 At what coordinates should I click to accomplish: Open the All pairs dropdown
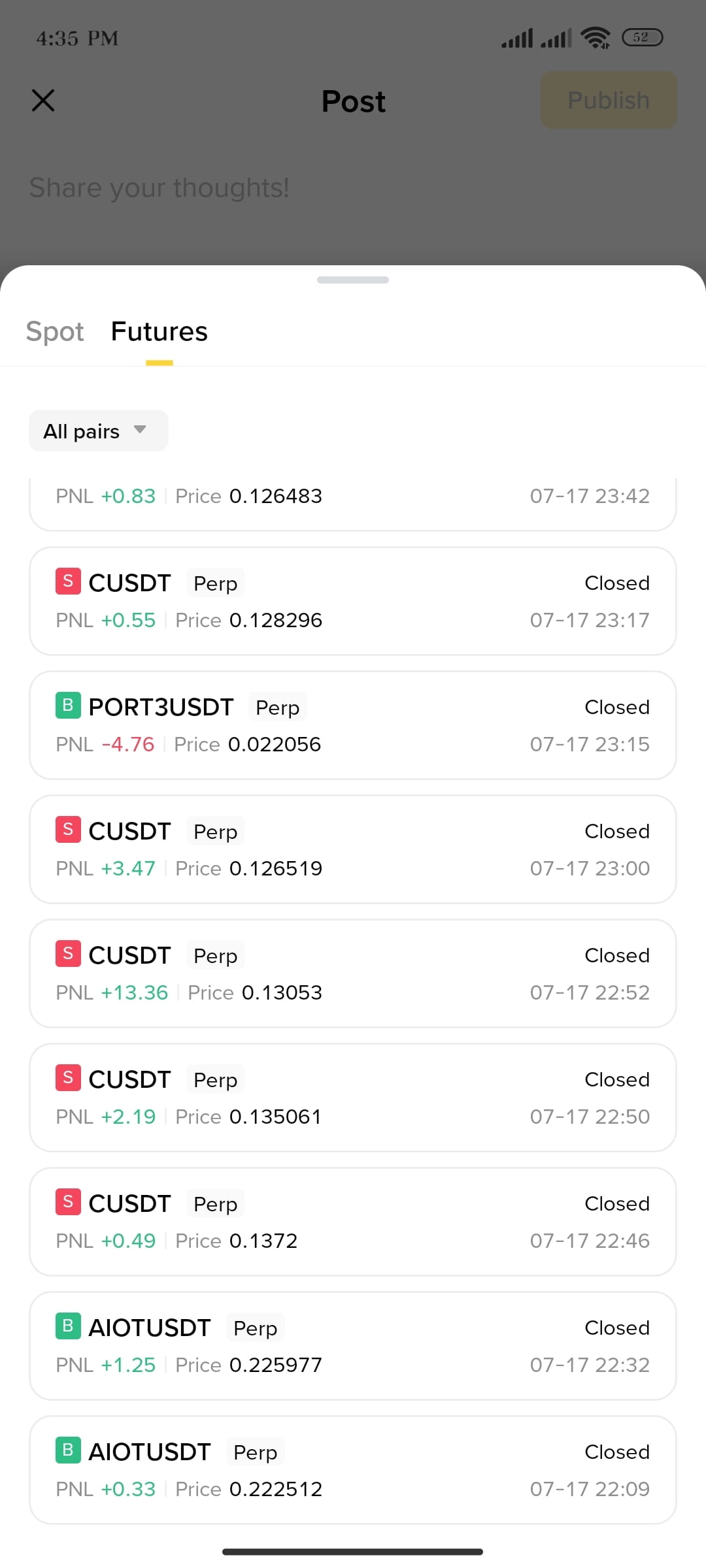pyautogui.click(x=99, y=431)
